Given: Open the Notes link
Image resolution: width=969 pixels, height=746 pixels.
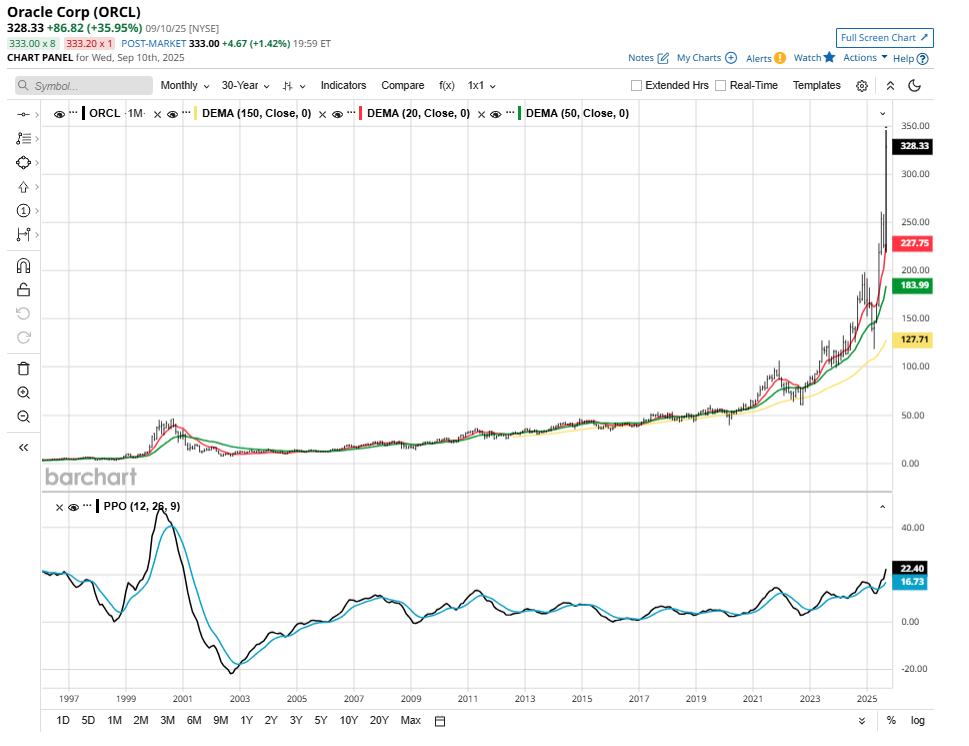Looking at the screenshot, I should (648, 57).
